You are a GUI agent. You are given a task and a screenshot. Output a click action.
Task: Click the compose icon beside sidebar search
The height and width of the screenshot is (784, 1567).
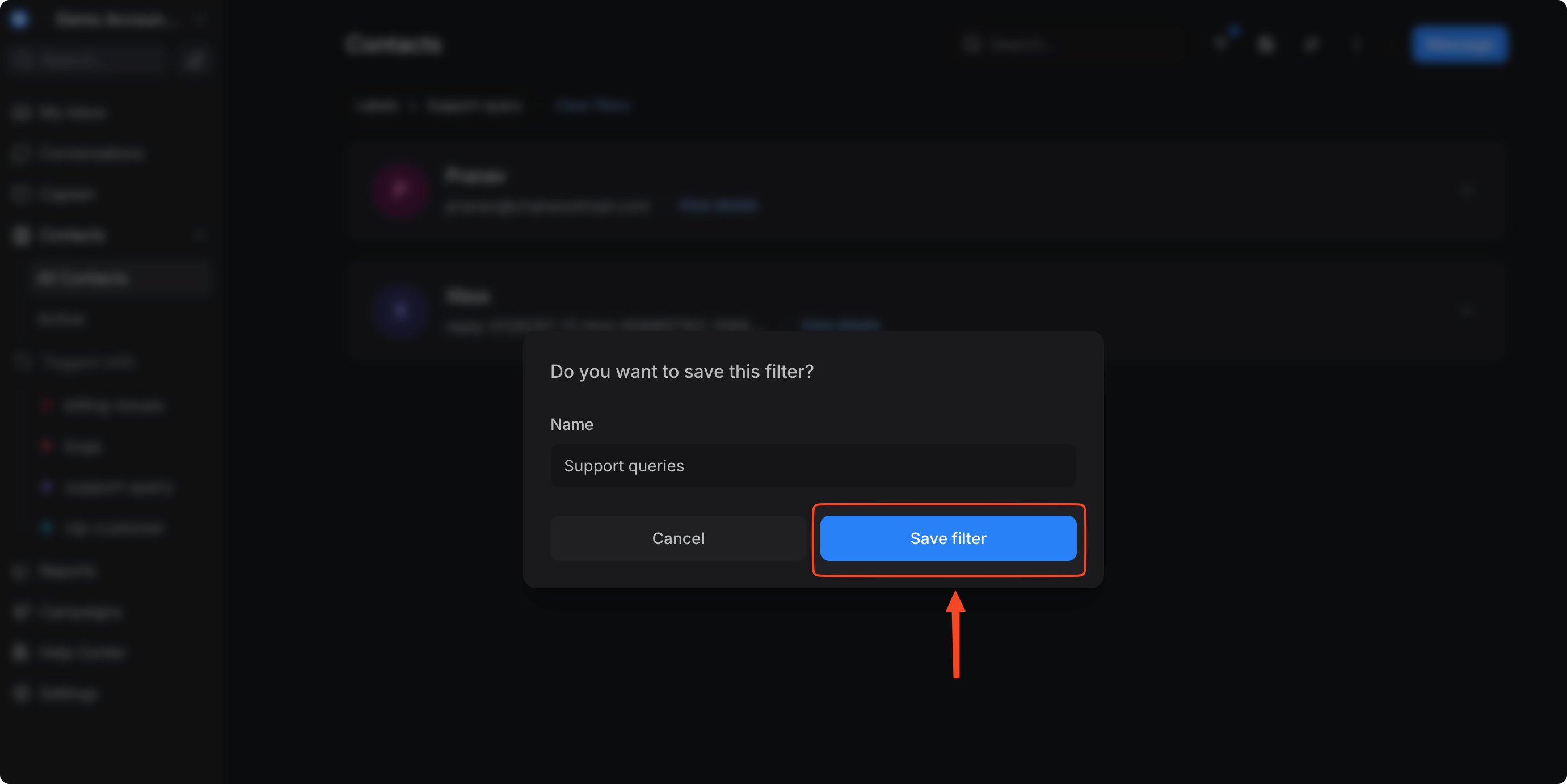click(x=195, y=60)
